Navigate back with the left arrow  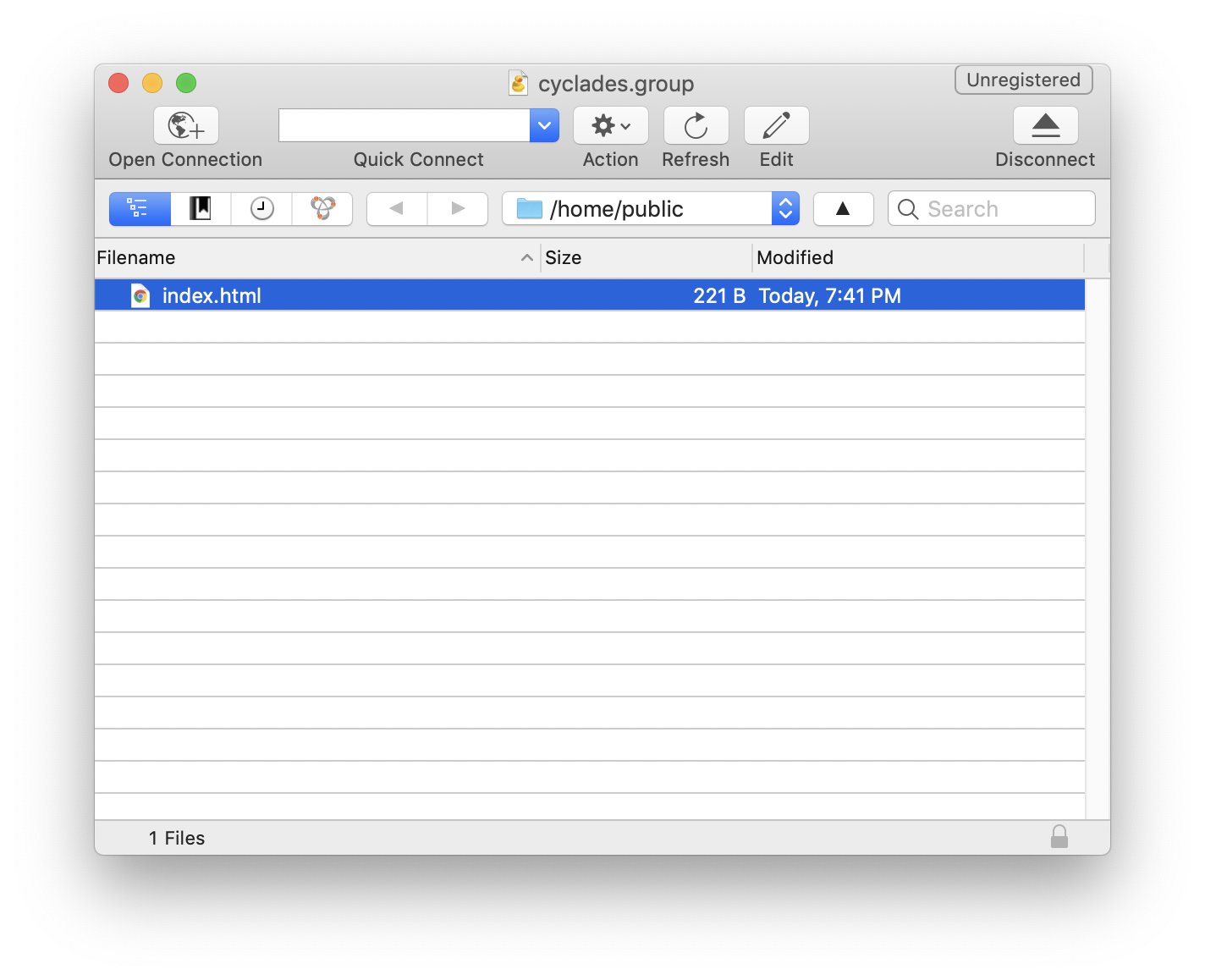[397, 209]
